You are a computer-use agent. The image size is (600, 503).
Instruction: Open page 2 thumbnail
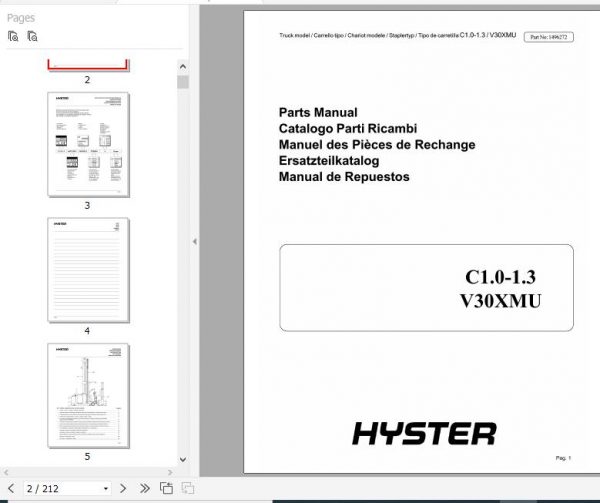tap(88, 65)
